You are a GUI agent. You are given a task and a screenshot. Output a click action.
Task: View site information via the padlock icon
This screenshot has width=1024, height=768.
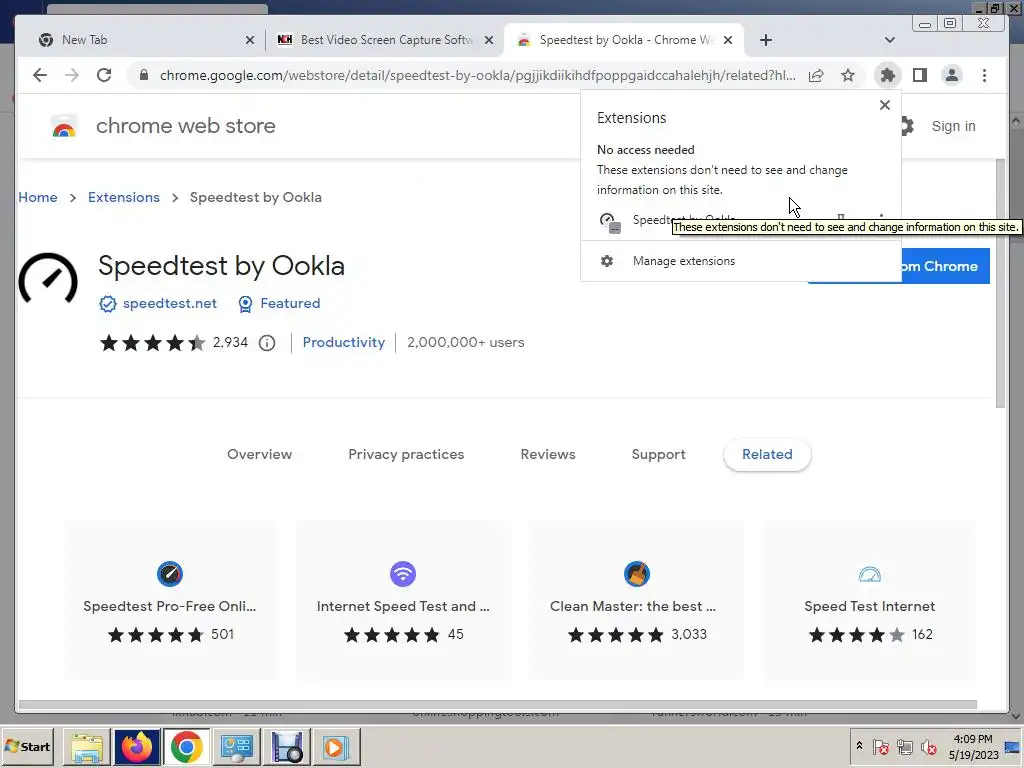[x=144, y=75]
